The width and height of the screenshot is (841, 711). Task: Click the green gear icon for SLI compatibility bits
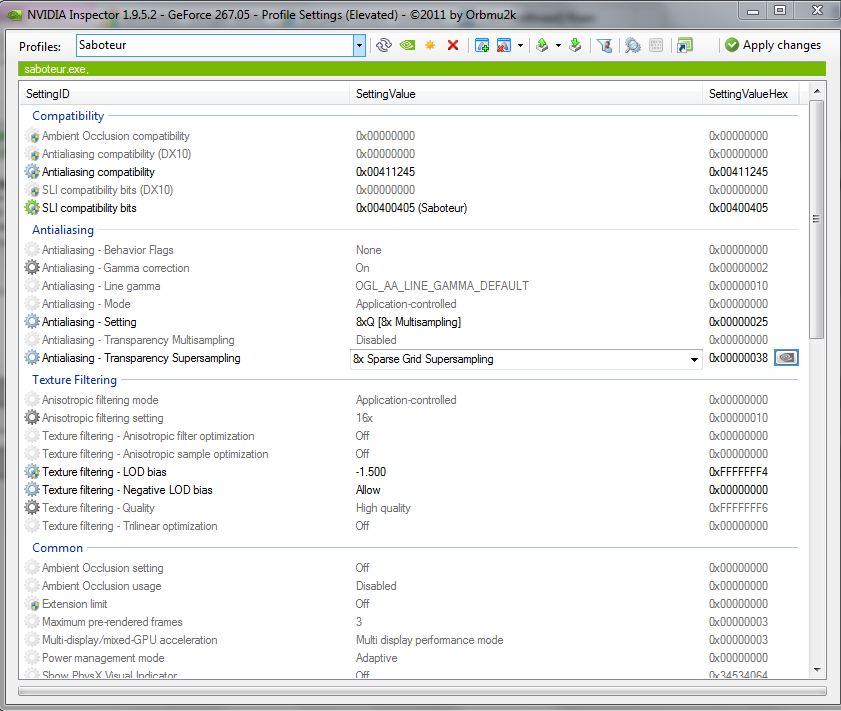(x=32, y=208)
